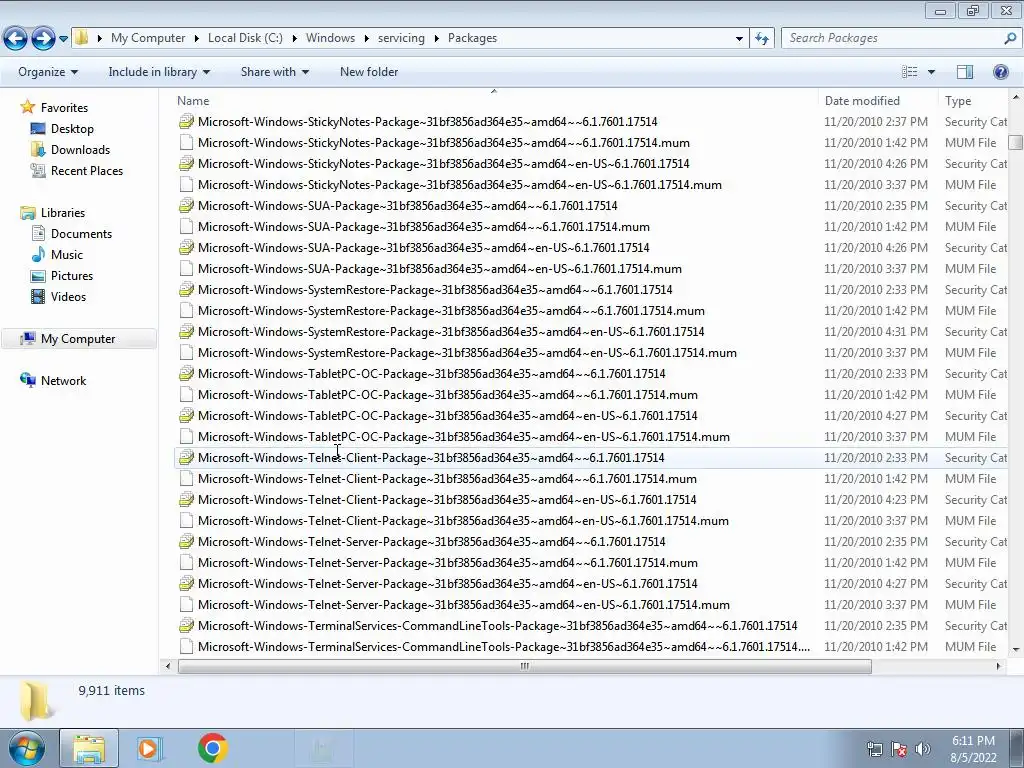
Task: Expand the arrow after servicing in breadcrumb
Action: [436, 38]
